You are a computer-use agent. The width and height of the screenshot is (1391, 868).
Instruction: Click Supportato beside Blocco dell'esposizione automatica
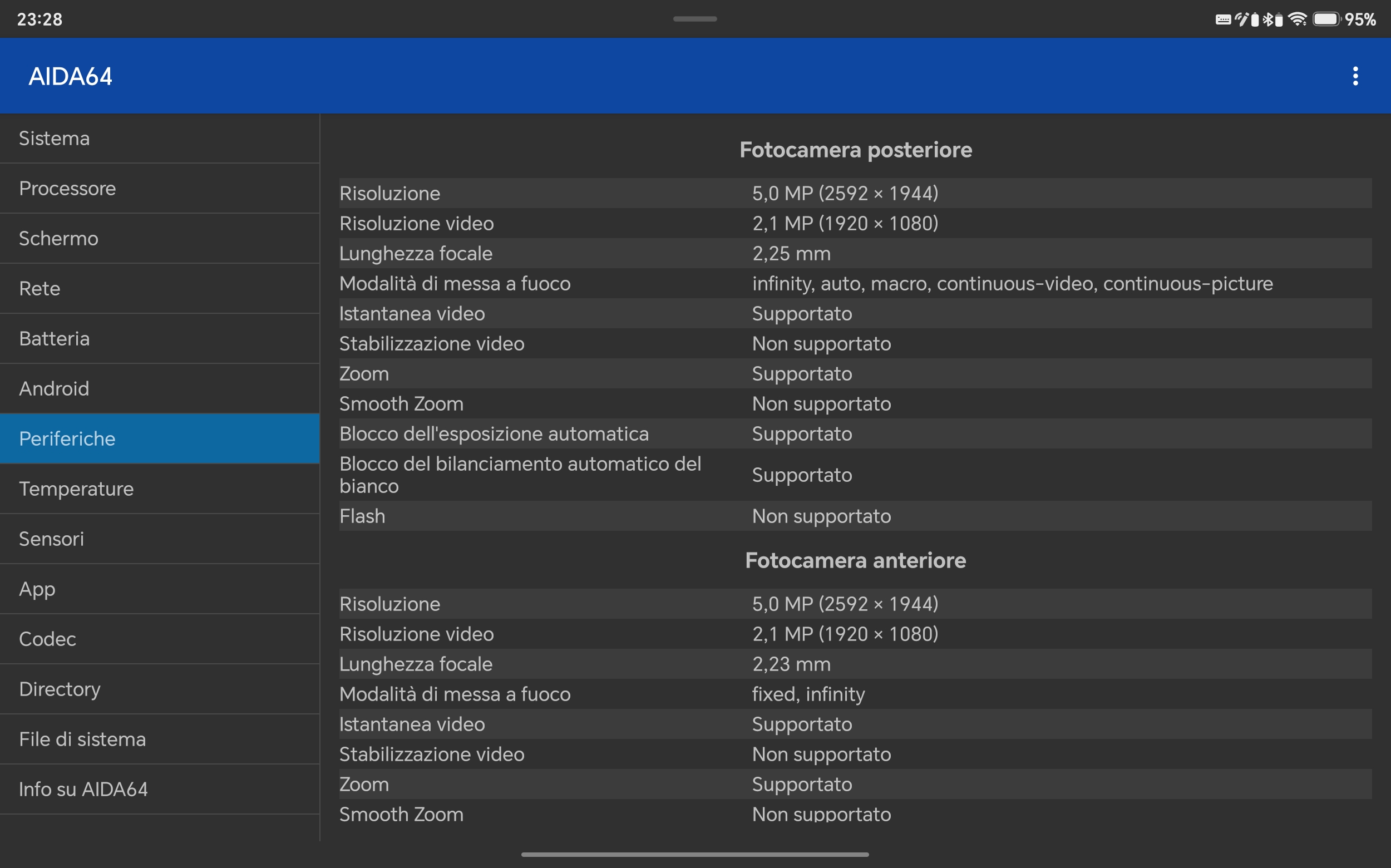point(802,433)
